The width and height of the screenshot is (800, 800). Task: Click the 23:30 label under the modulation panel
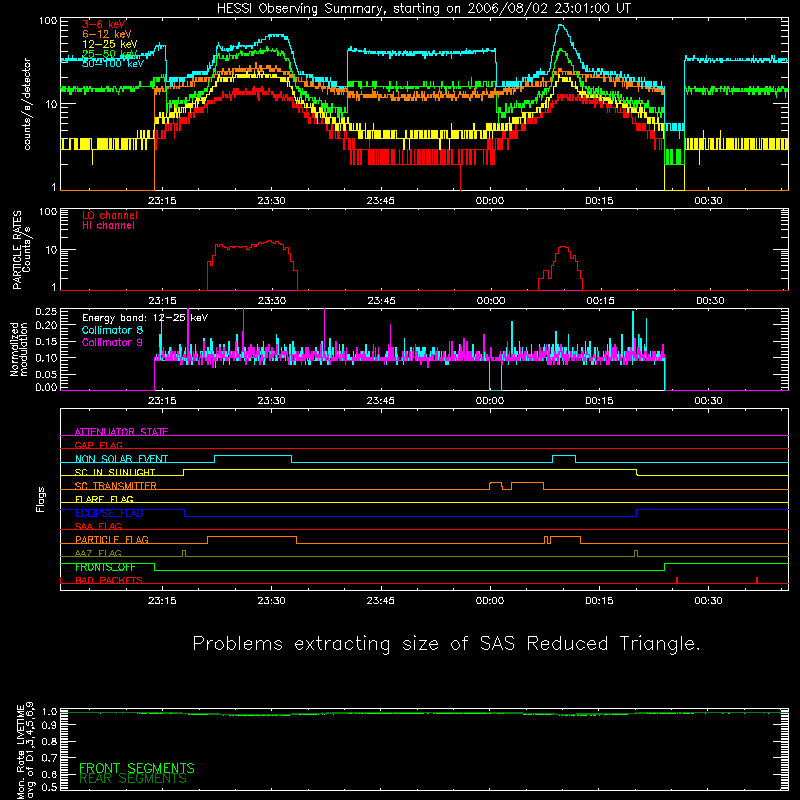click(271, 401)
